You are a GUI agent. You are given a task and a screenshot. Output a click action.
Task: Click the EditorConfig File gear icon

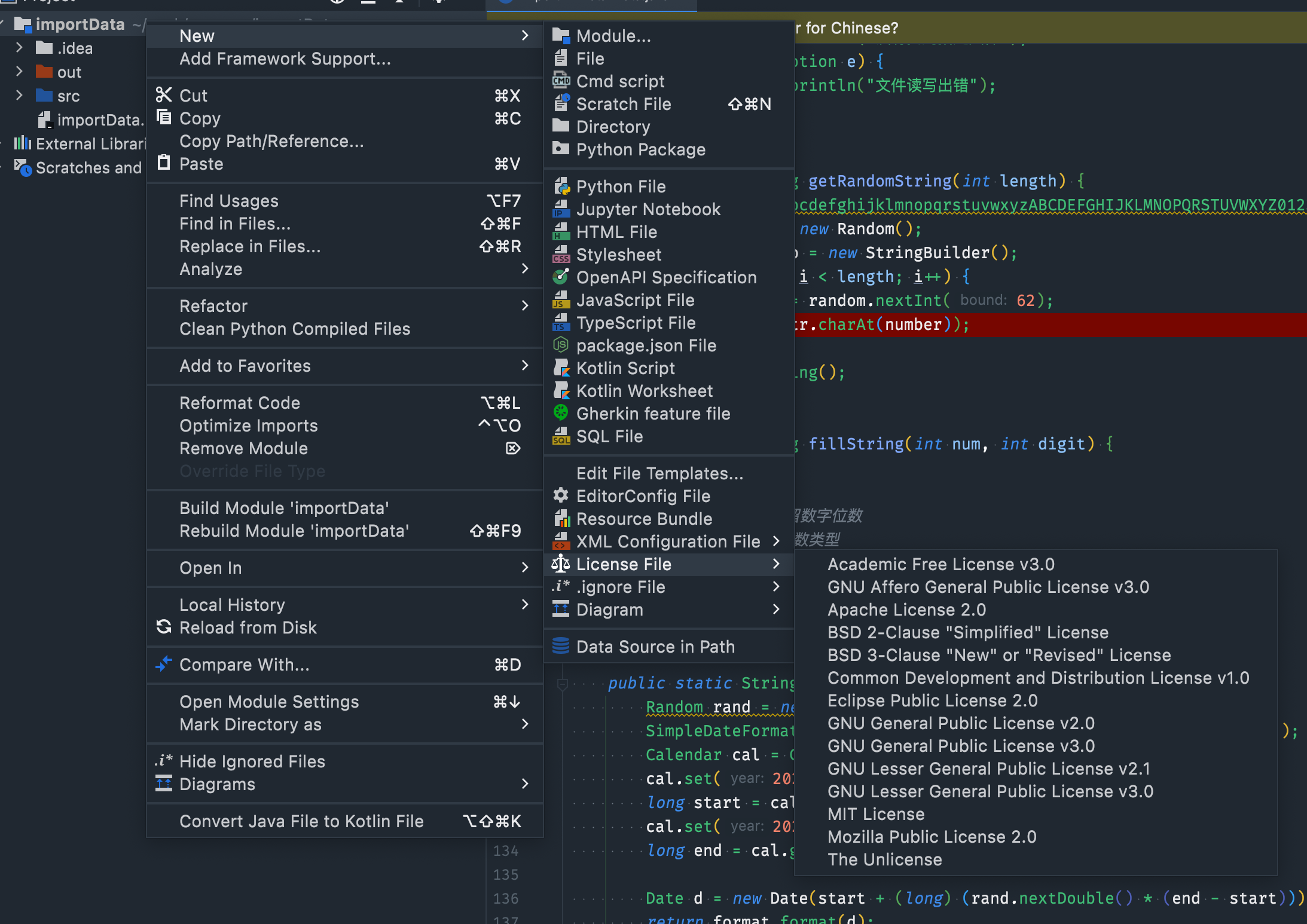561,495
